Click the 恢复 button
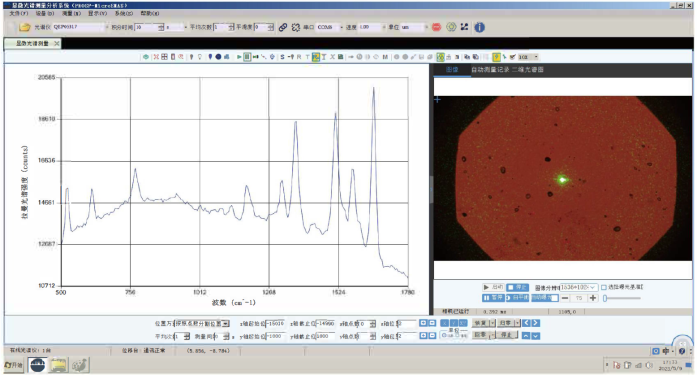 (x=481, y=323)
